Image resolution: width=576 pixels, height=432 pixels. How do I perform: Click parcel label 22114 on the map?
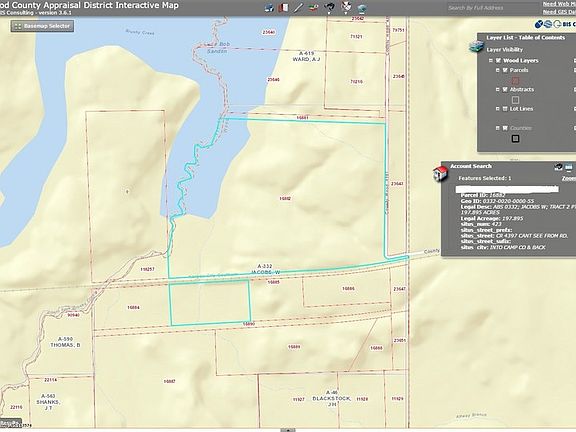pos(50,380)
